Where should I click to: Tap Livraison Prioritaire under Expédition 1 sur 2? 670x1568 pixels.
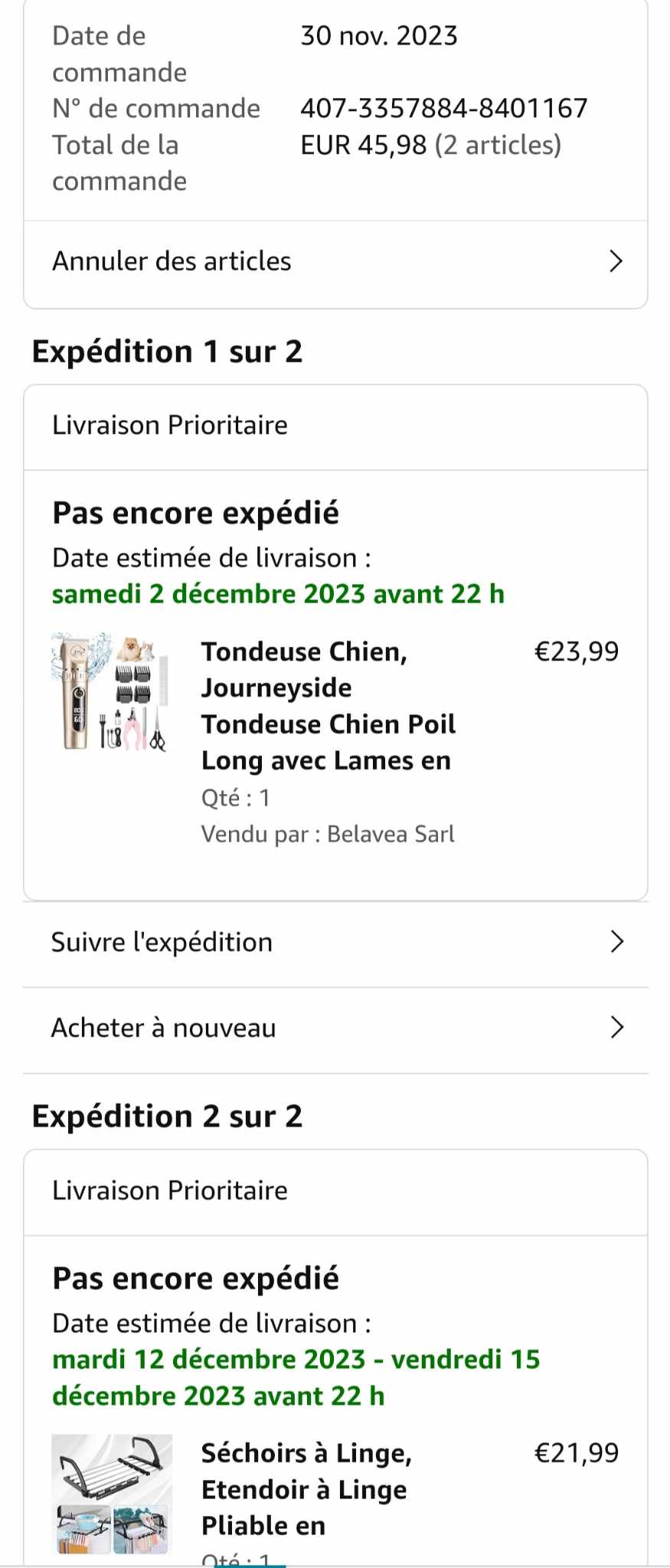(x=170, y=426)
